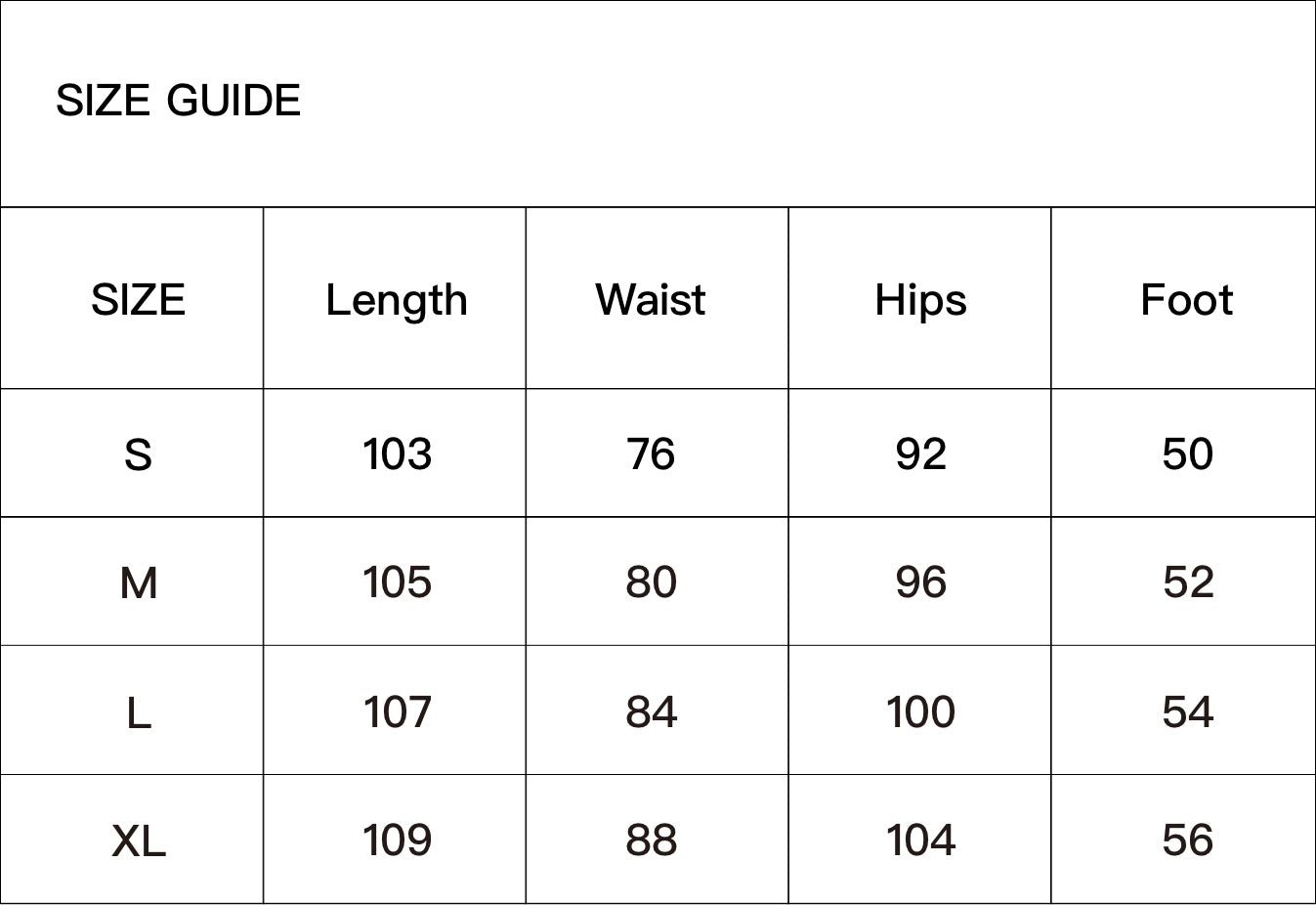Click the L size row label
Viewport: 1316px width, 905px height.
pos(138,712)
